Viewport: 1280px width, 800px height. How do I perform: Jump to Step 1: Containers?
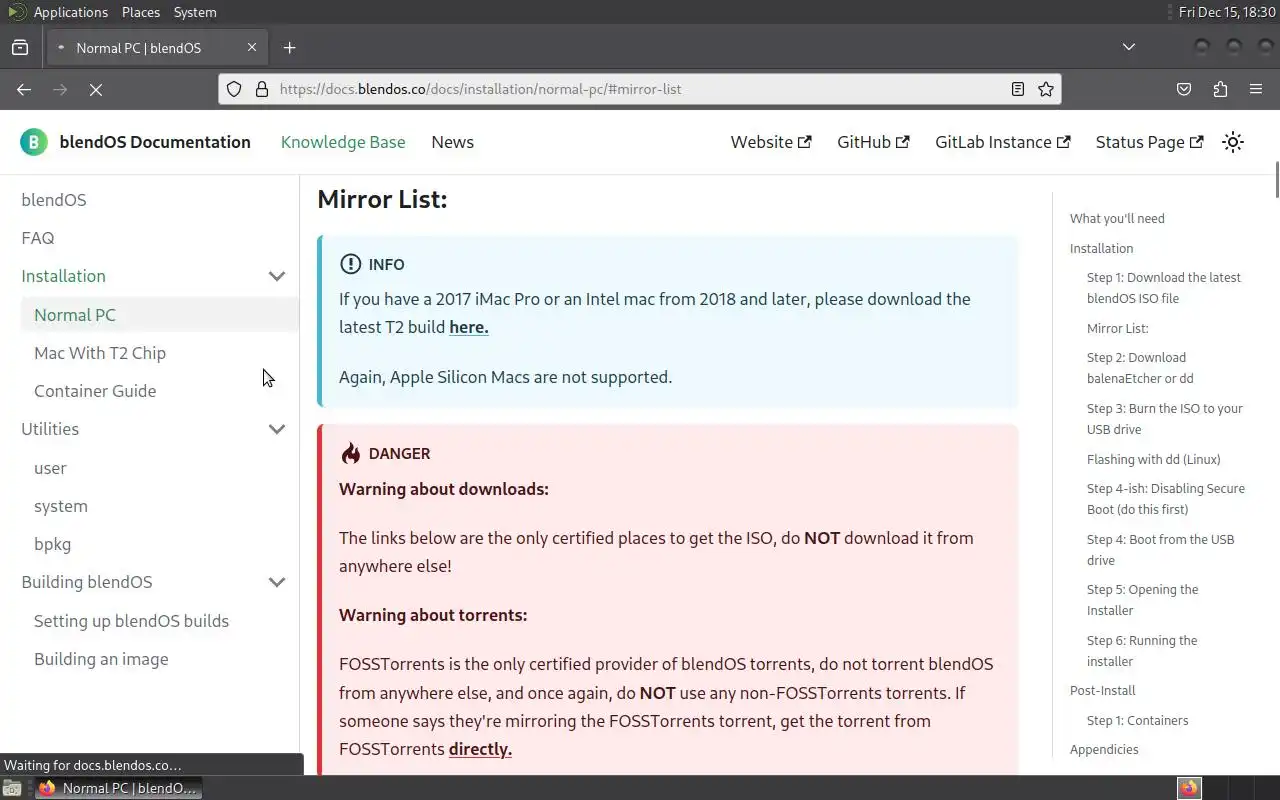(1137, 720)
